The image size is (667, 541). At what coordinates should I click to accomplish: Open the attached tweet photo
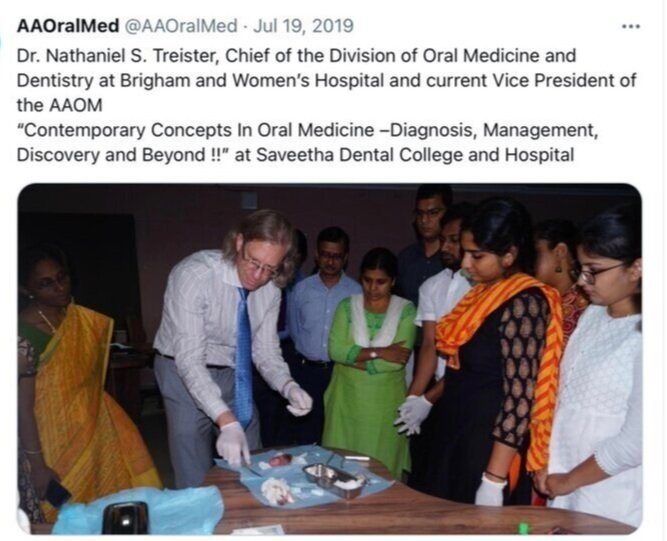pos(330,359)
